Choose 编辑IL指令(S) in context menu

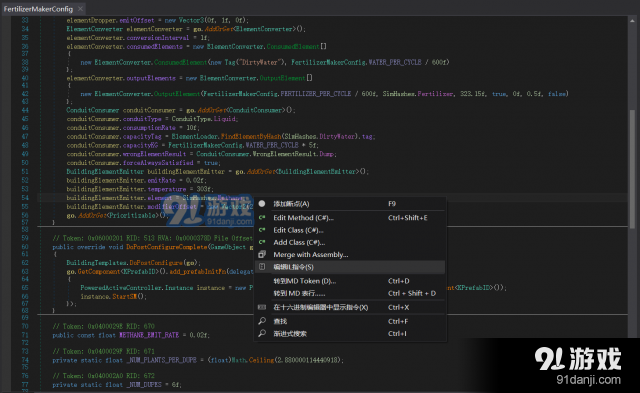tap(350, 267)
